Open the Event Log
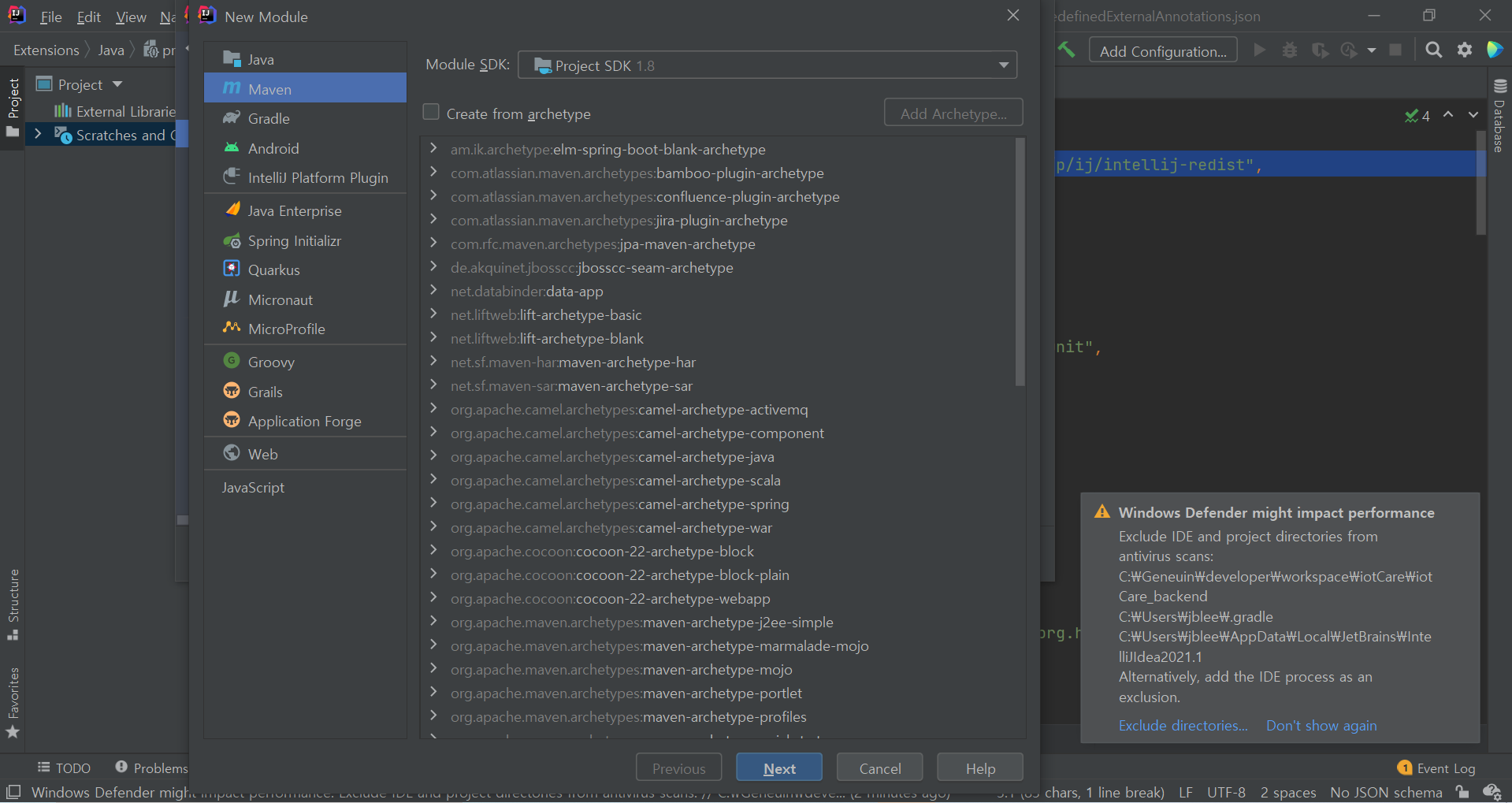The height and width of the screenshot is (803, 1512). click(x=1436, y=768)
